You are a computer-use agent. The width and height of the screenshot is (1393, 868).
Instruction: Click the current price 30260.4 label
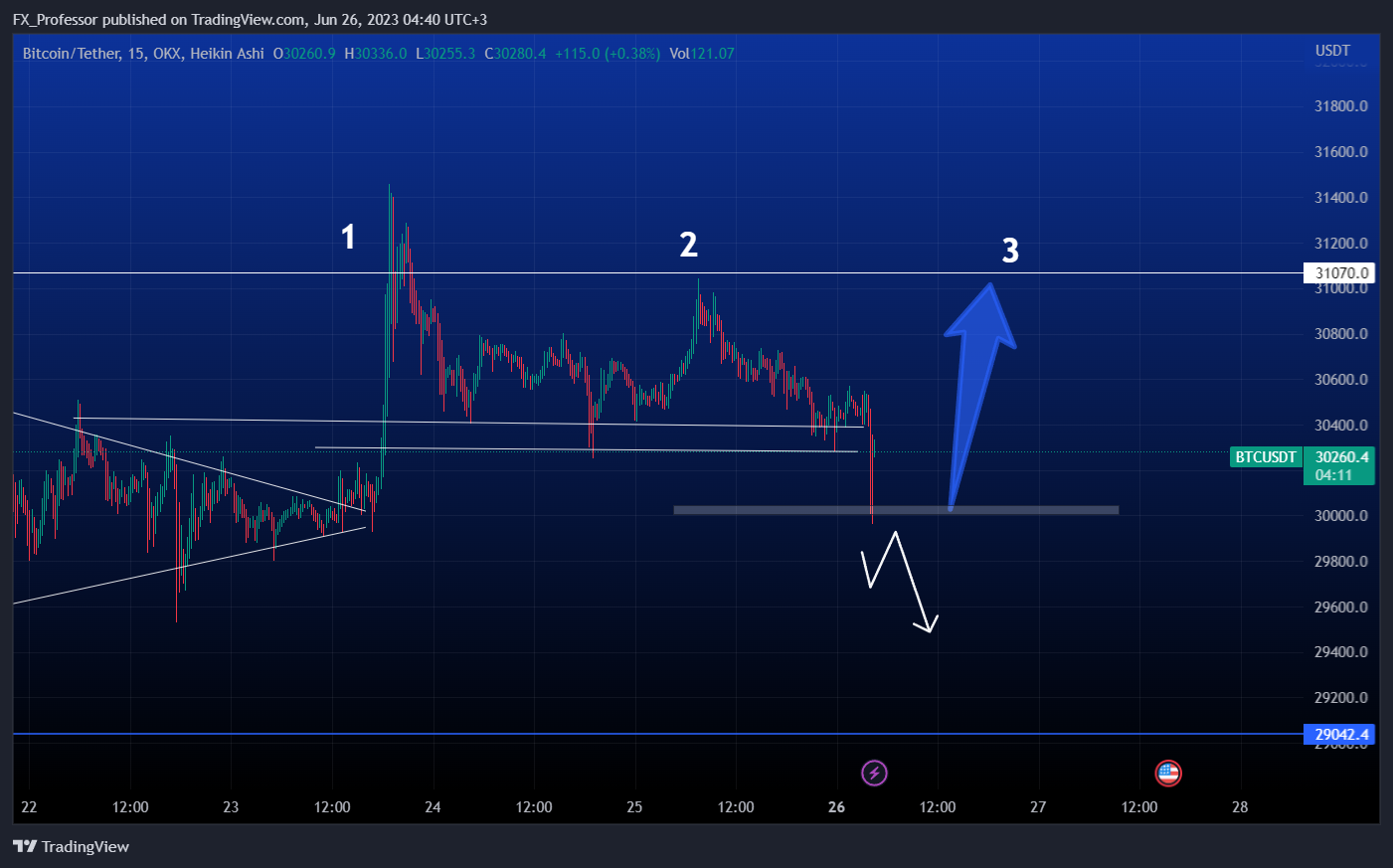(x=1341, y=457)
